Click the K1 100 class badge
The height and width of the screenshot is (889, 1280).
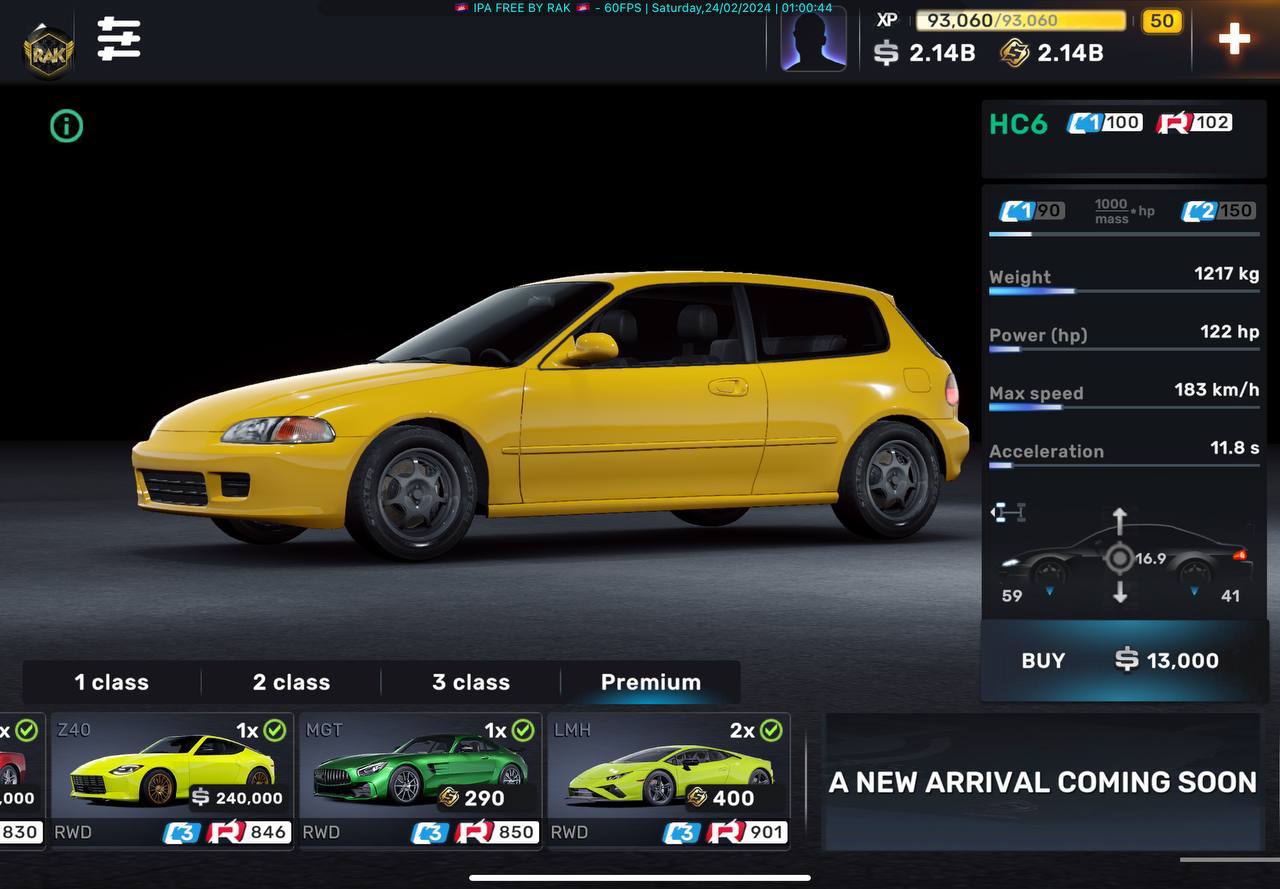[x=1104, y=123]
